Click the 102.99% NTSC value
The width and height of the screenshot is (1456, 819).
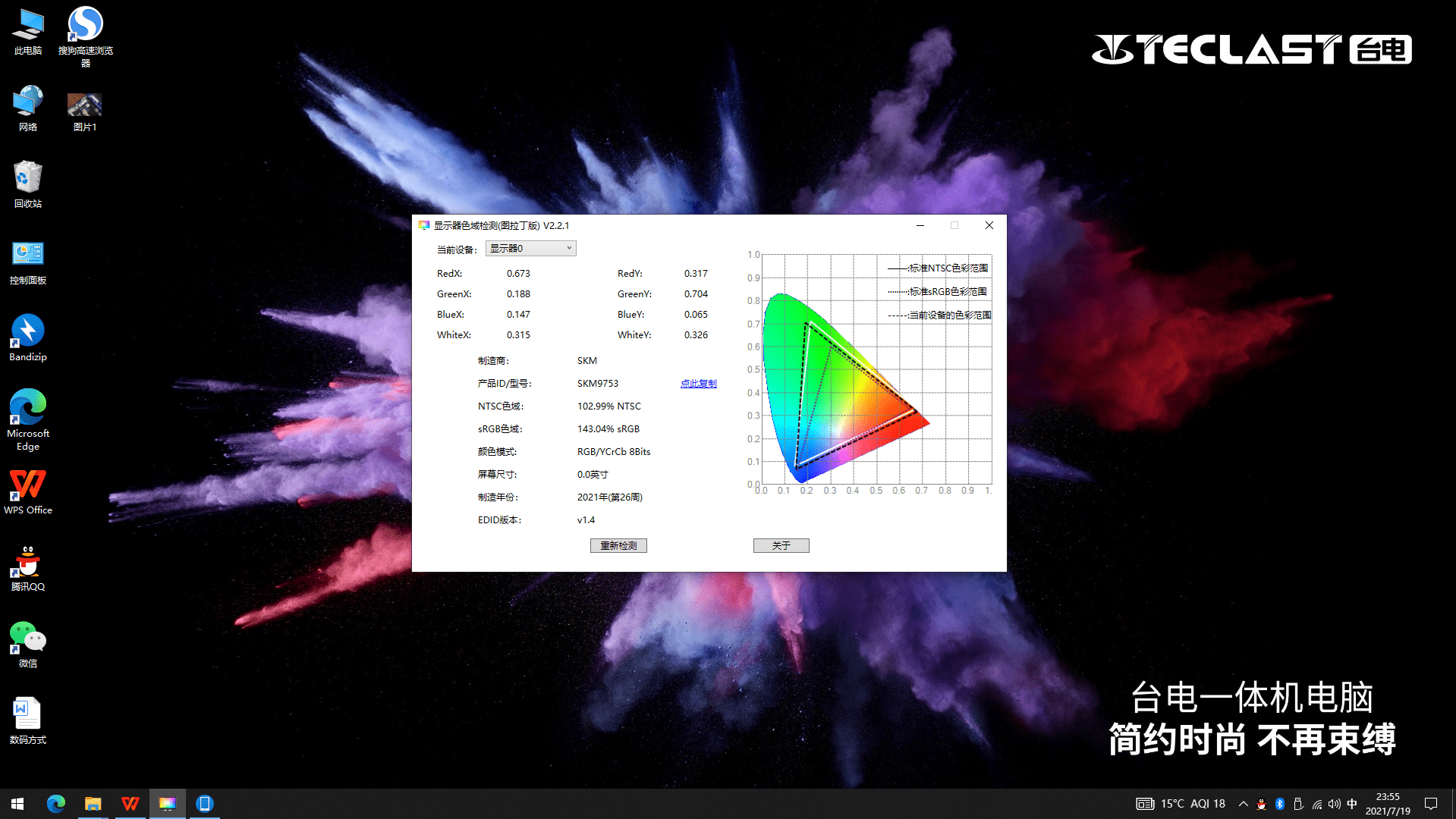(x=609, y=406)
